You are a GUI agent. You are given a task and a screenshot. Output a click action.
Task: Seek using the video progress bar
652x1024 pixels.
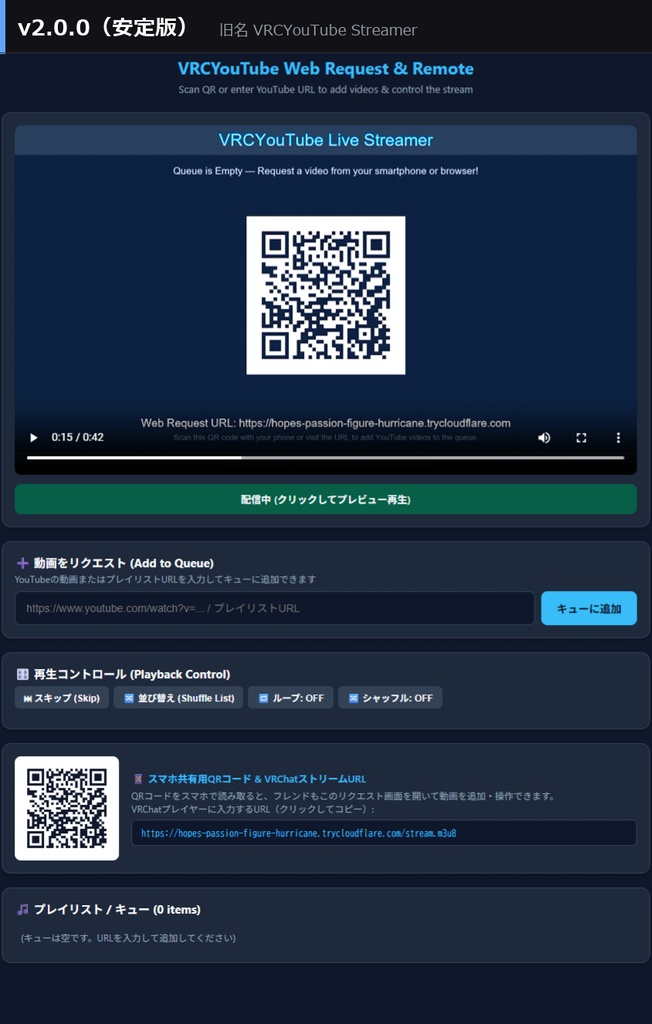pyautogui.click(x=325, y=458)
